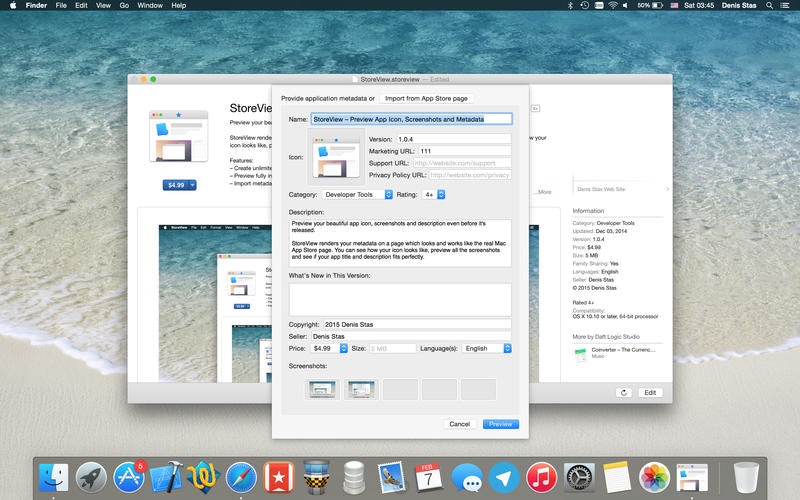Click Import from App Store page button
The image size is (800, 500).
click(427, 98)
